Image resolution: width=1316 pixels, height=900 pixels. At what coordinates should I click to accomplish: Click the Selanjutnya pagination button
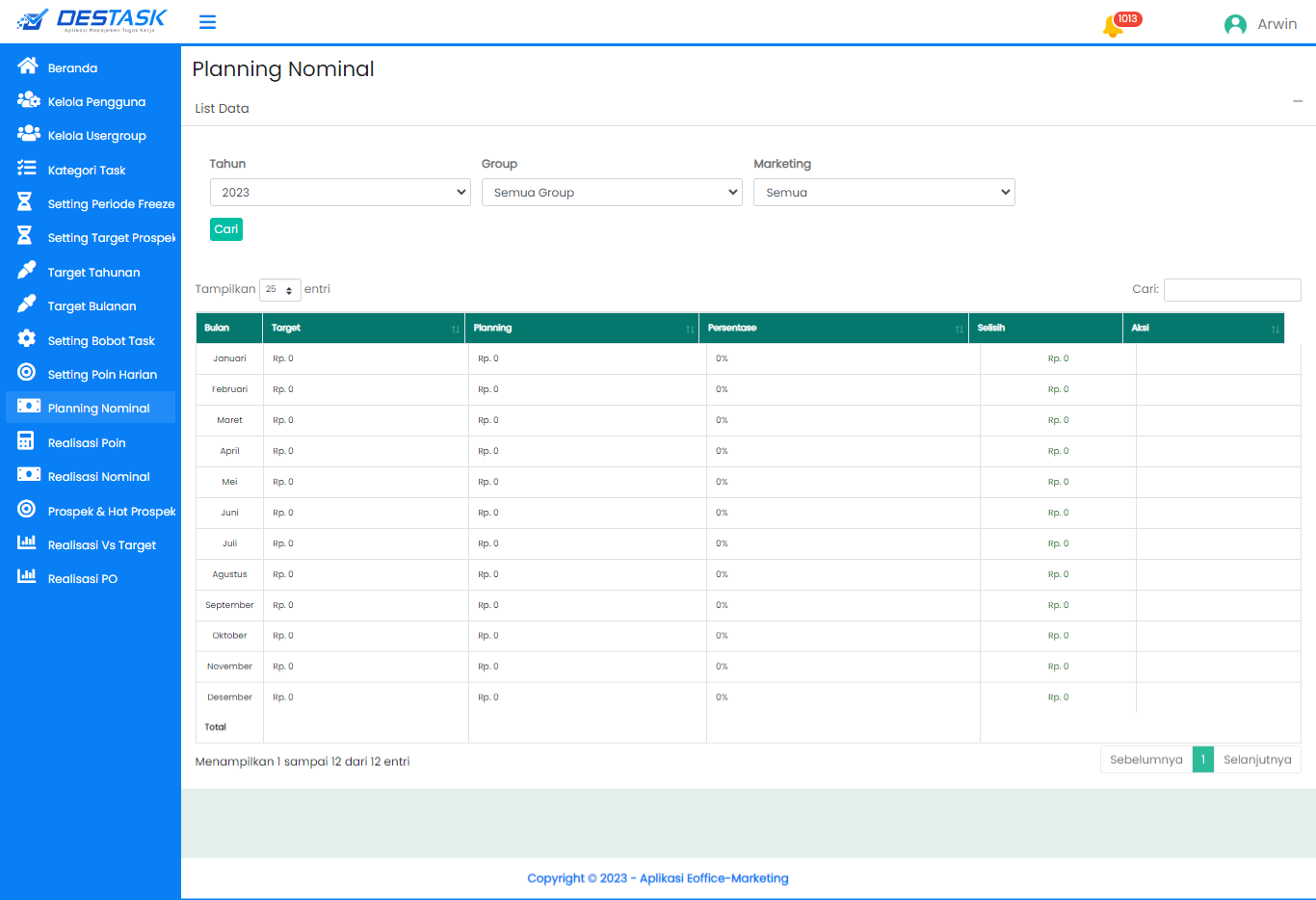(x=1256, y=760)
